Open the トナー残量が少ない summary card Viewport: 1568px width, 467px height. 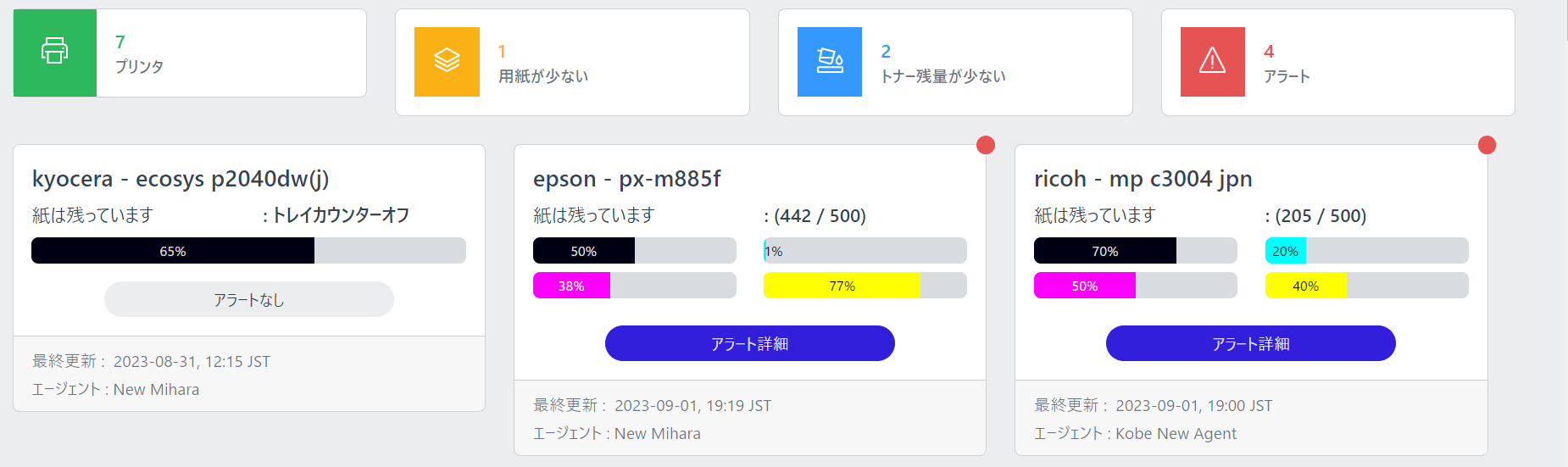955,63
